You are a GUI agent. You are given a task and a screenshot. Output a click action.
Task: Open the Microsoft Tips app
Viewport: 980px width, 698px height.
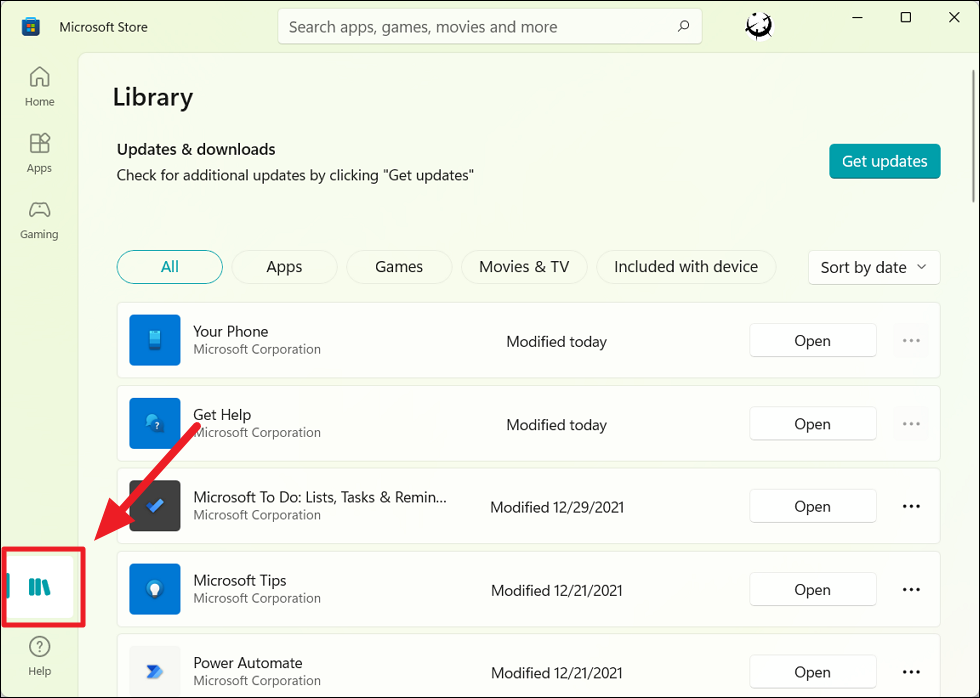click(812, 589)
